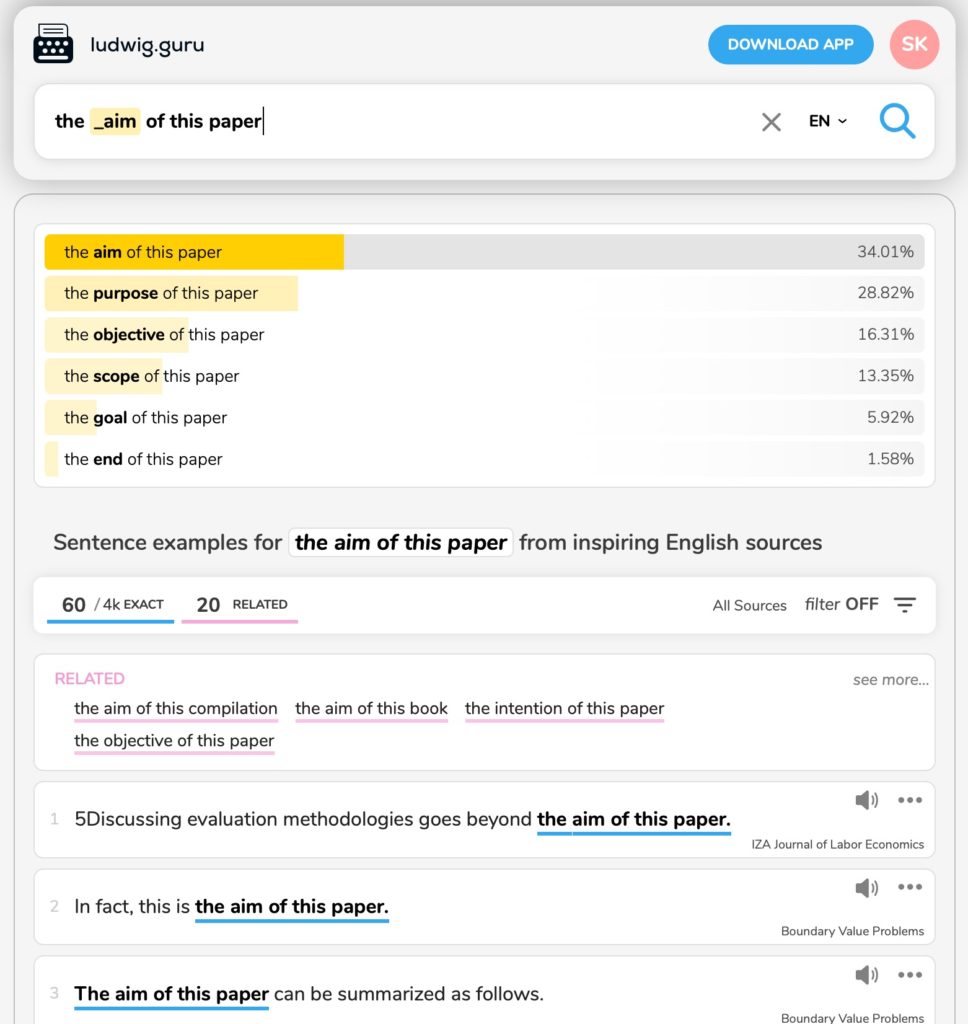Open the SK user profile avatar
Image resolution: width=968 pixels, height=1024 pixels.
[x=914, y=44]
